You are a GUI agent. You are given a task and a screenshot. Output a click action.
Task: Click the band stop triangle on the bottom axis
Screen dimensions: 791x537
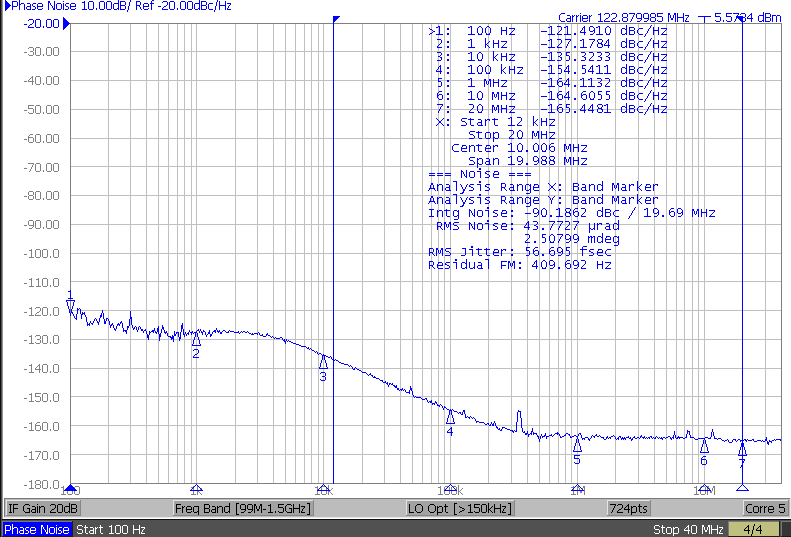click(x=742, y=488)
